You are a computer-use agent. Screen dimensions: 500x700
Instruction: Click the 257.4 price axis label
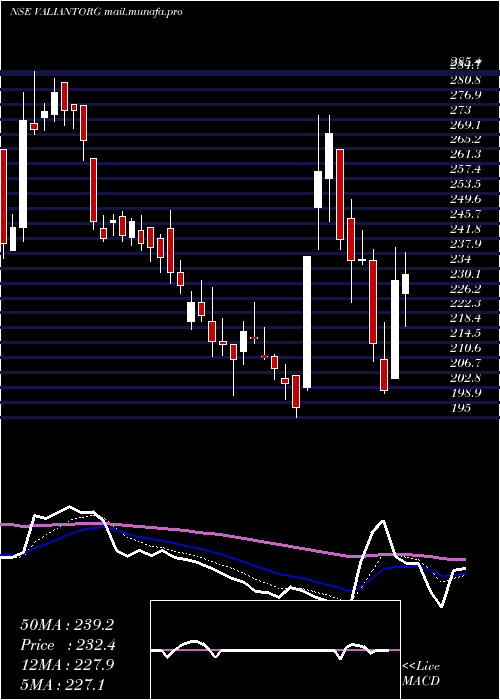(x=467, y=170)
